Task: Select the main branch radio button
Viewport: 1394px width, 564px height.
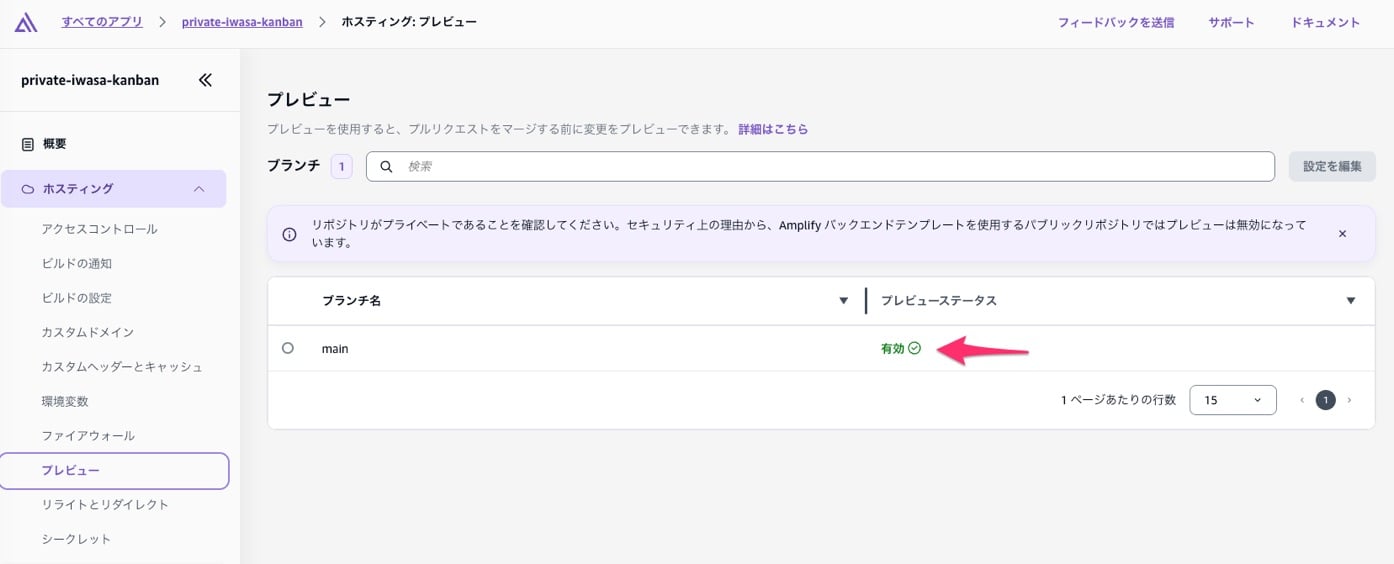Action: pyautogui.click(x=288, y=348)
